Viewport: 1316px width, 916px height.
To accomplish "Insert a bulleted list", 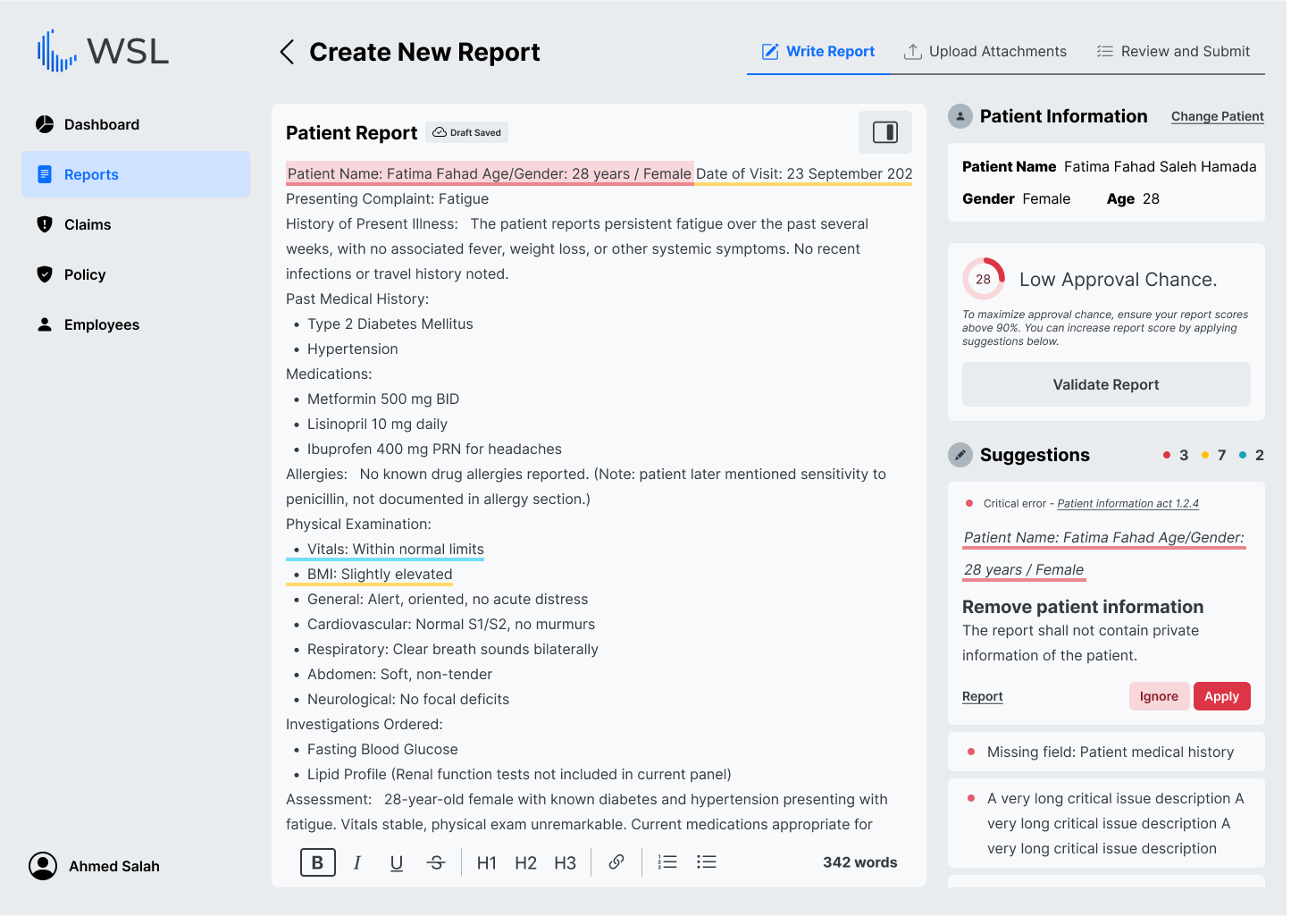I will [707, 862].
